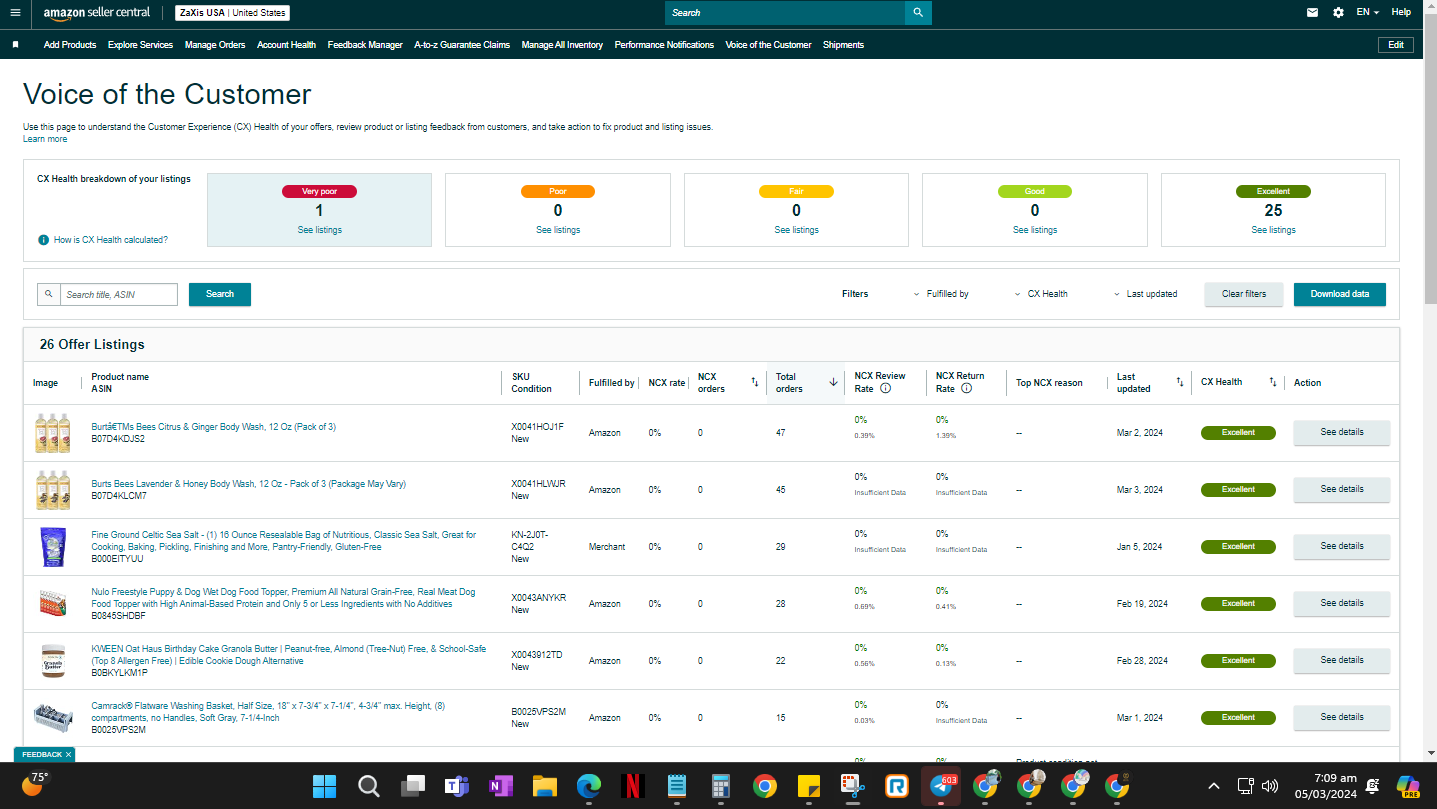Sort by NCX orders column arrows
The width and height of the screenshot is (1437, 809).
754,382
